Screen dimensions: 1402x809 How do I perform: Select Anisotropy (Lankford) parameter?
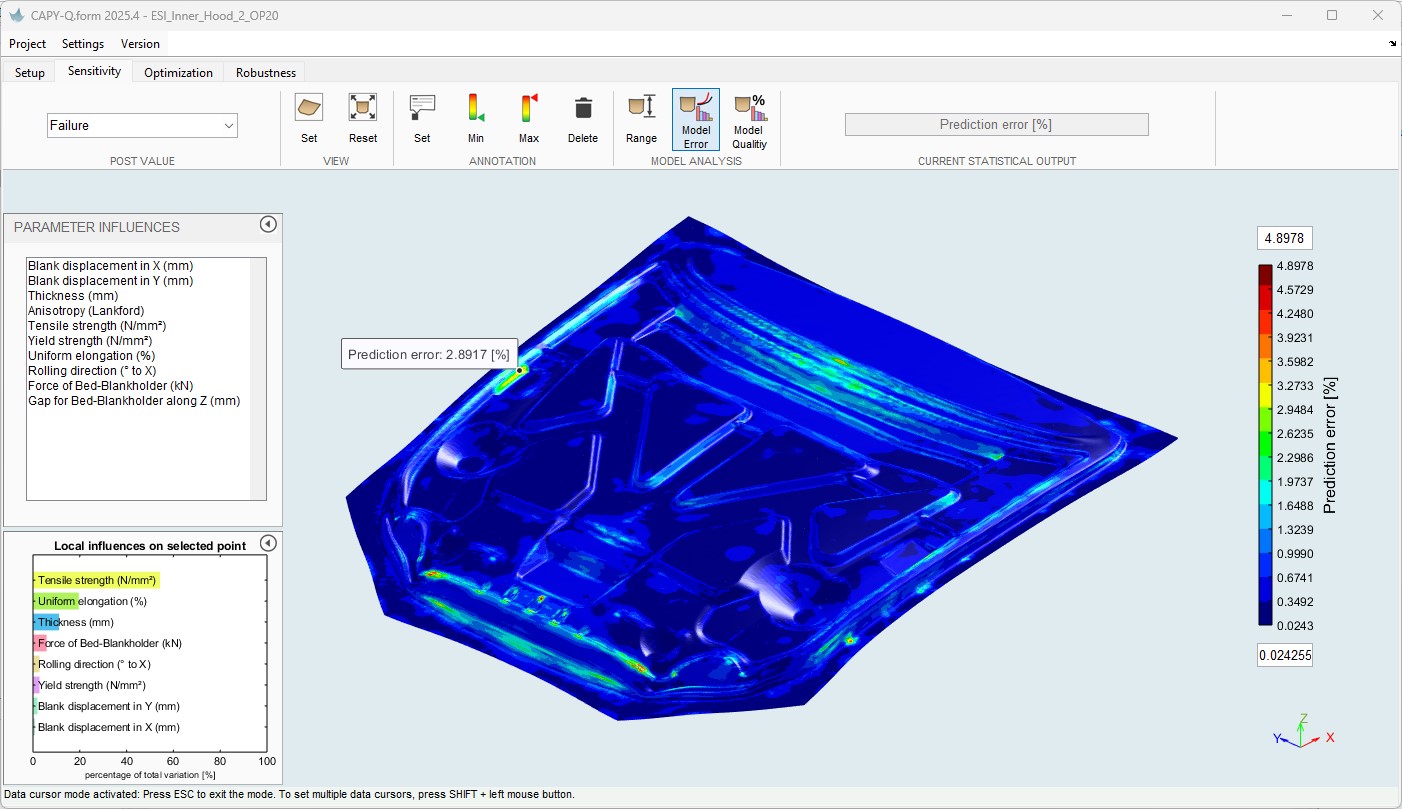pos(86,311)
